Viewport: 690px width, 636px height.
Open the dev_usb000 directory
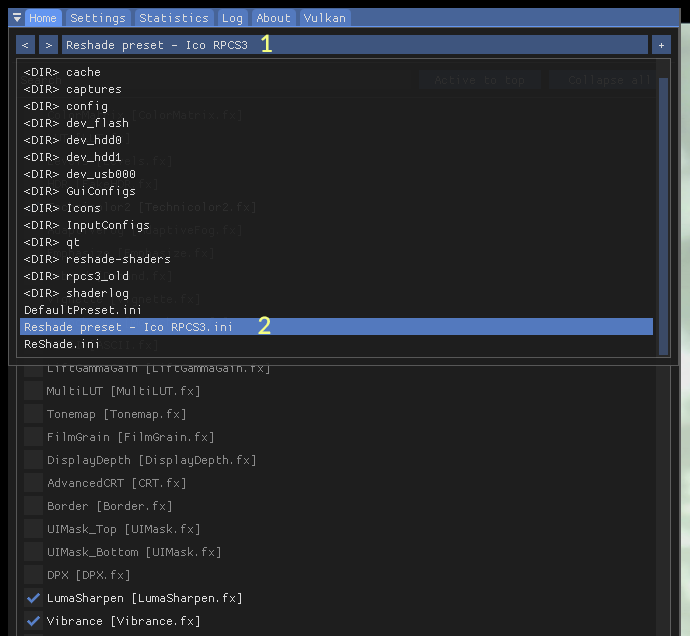point(337,174)
